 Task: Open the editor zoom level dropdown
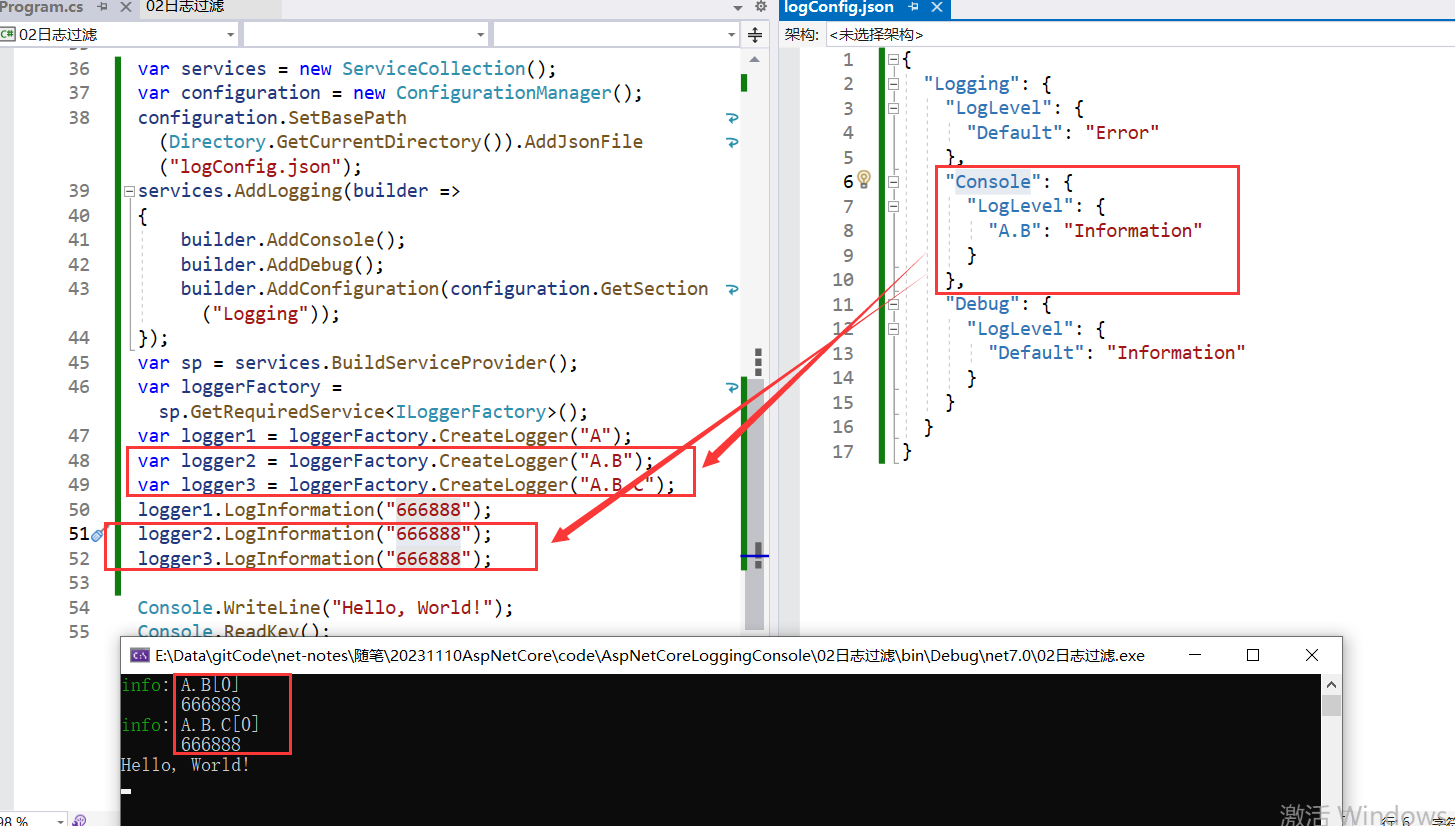34,819
